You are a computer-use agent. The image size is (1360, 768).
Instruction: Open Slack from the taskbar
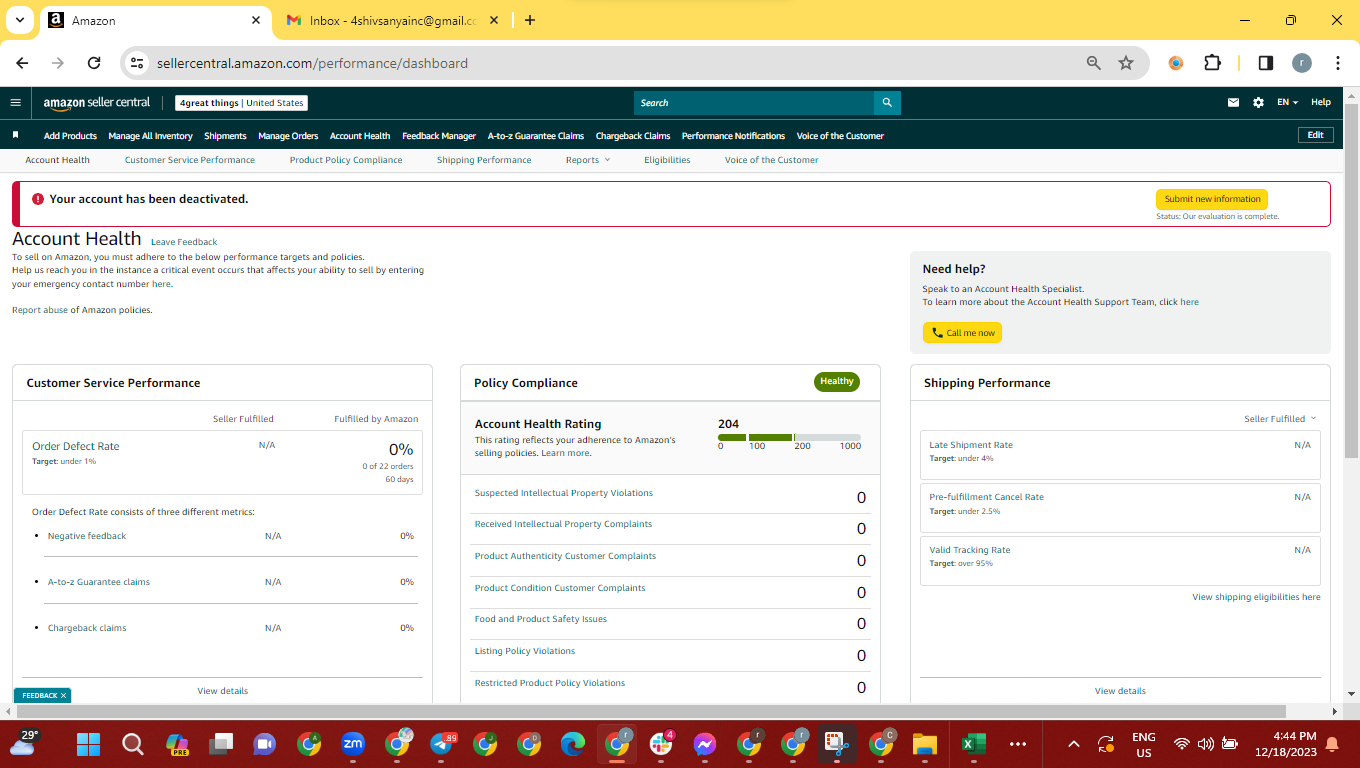point(661,744)
